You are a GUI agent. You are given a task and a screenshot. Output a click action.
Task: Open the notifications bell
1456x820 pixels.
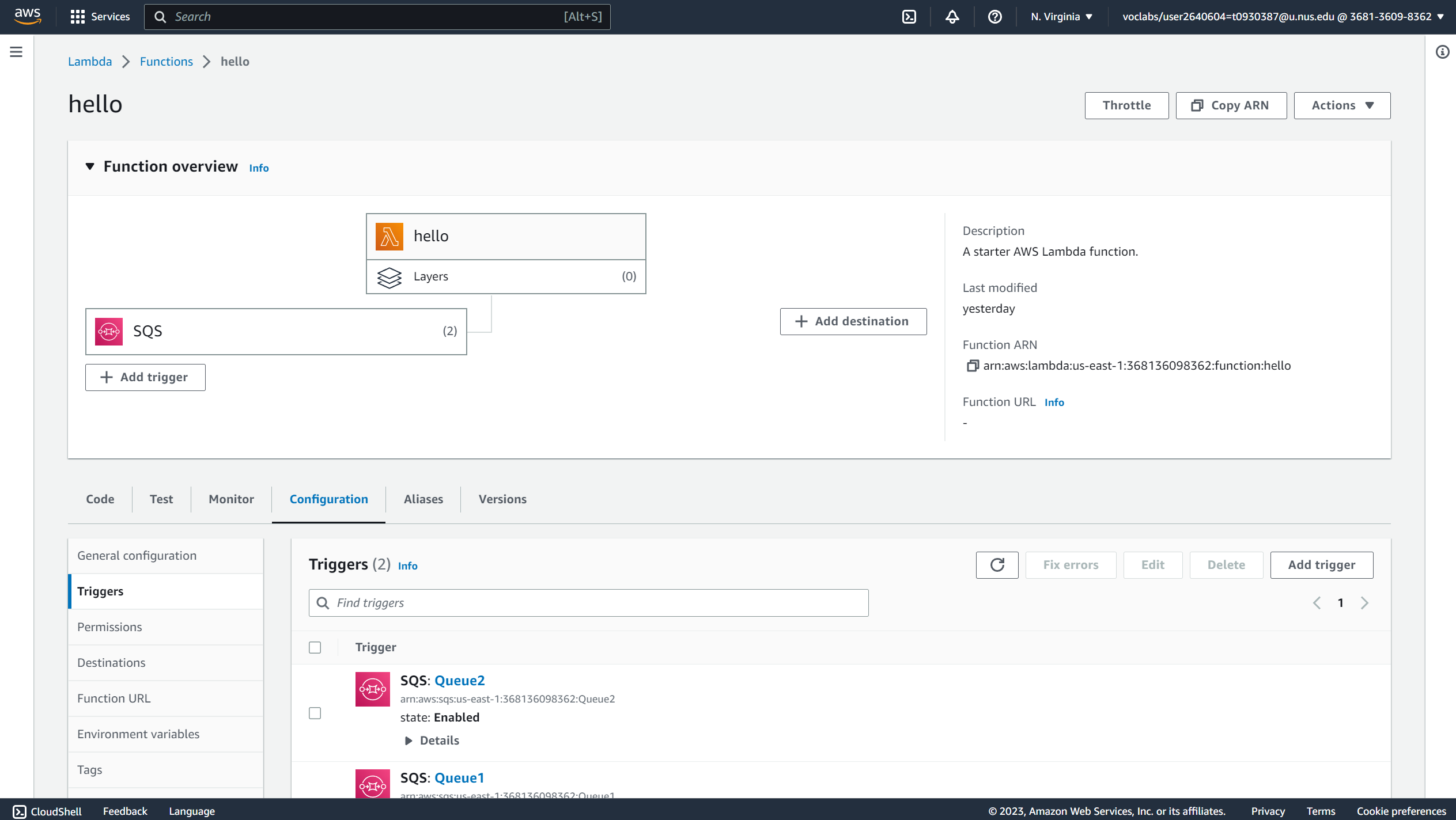952,17
